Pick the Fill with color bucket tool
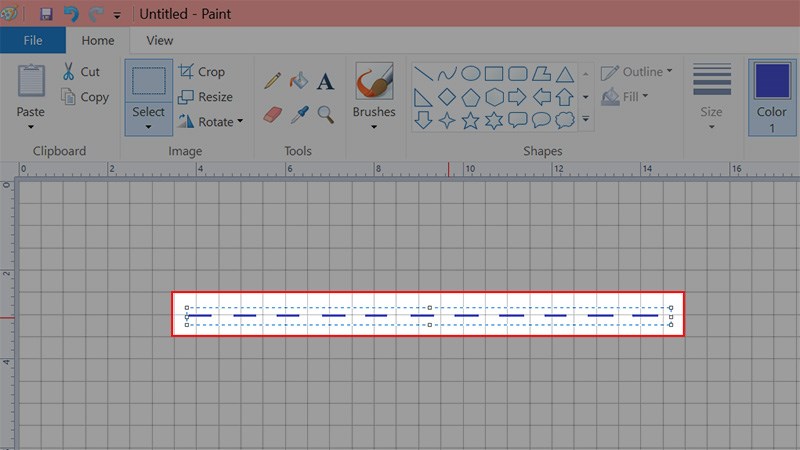The image size is (800, 450). pyautogui.click(x=299, y=81)
